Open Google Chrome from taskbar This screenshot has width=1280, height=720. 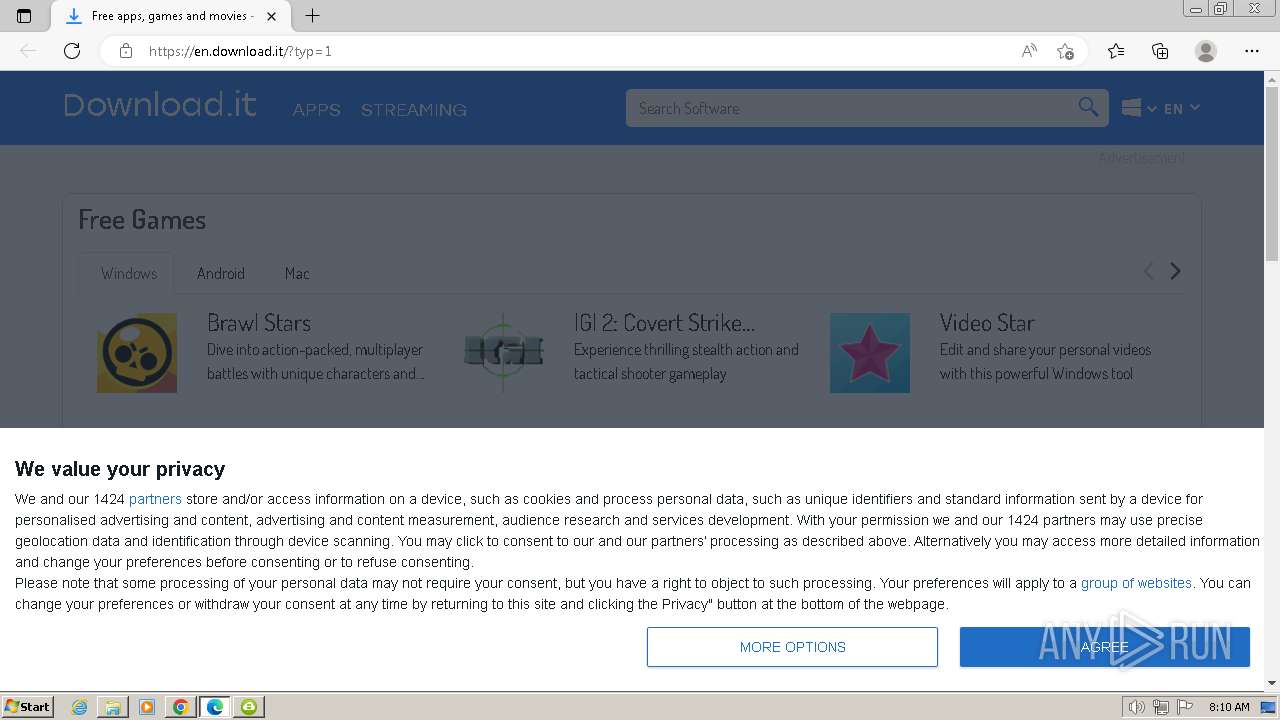181,707
